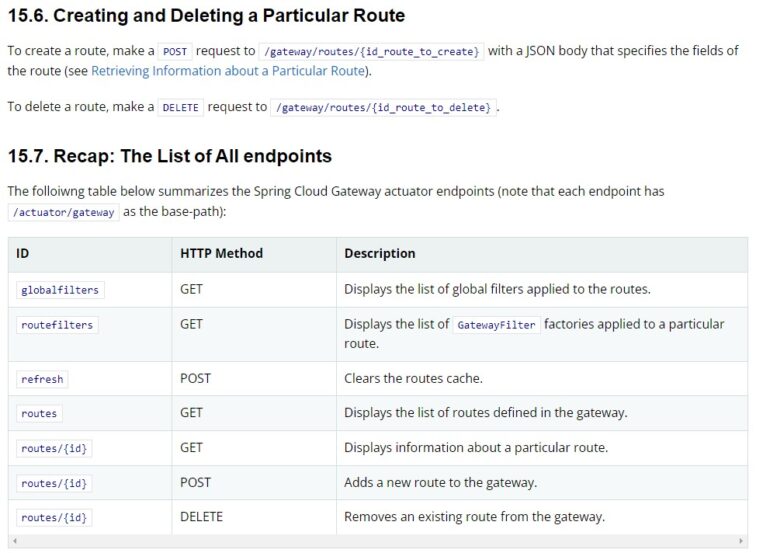Click the horizontal scrollbar track under the table
The height and width of the screenshot is (553, 770).
pos(378,541)
